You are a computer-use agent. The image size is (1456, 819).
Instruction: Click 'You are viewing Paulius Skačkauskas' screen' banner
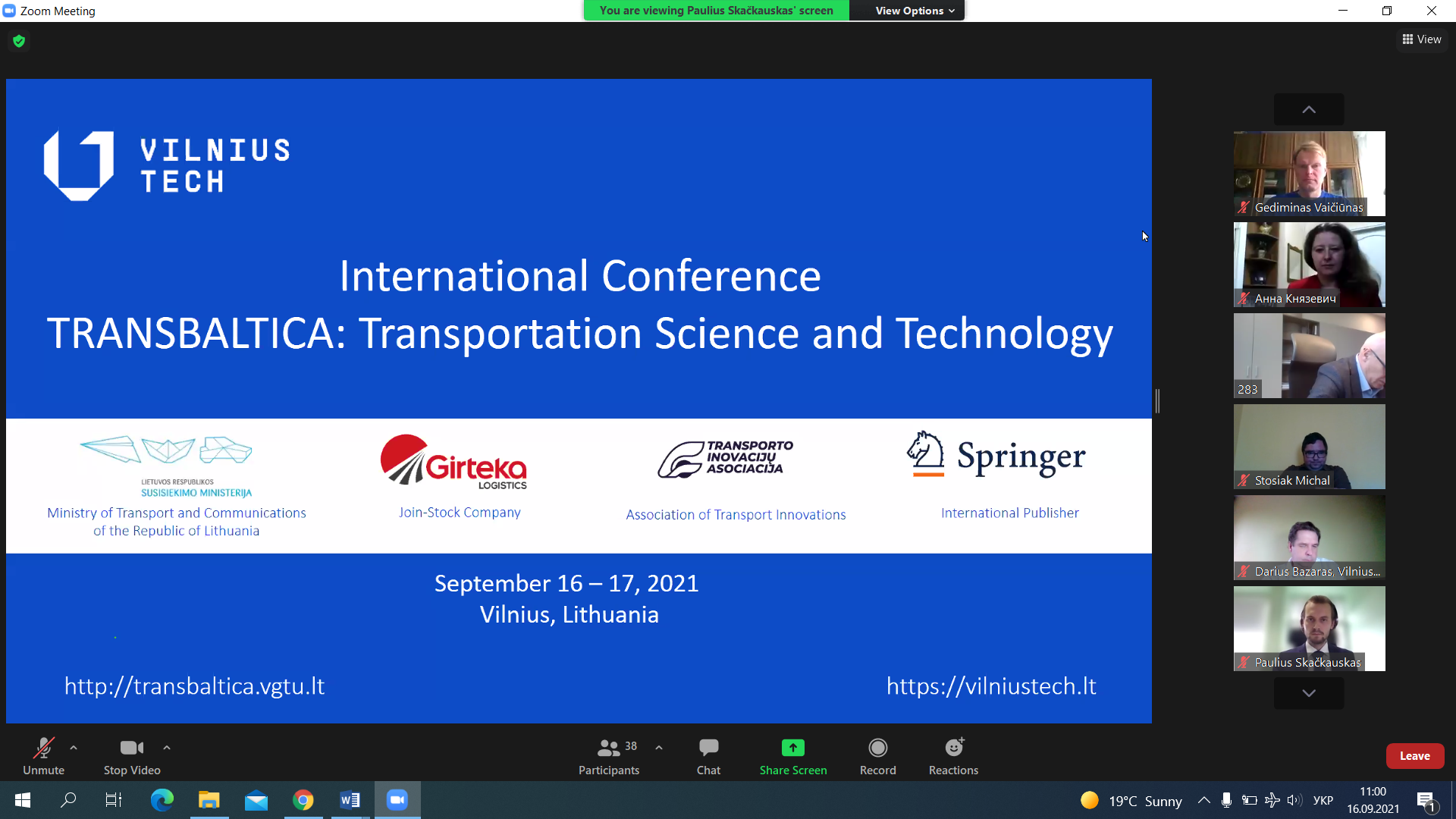717,11
